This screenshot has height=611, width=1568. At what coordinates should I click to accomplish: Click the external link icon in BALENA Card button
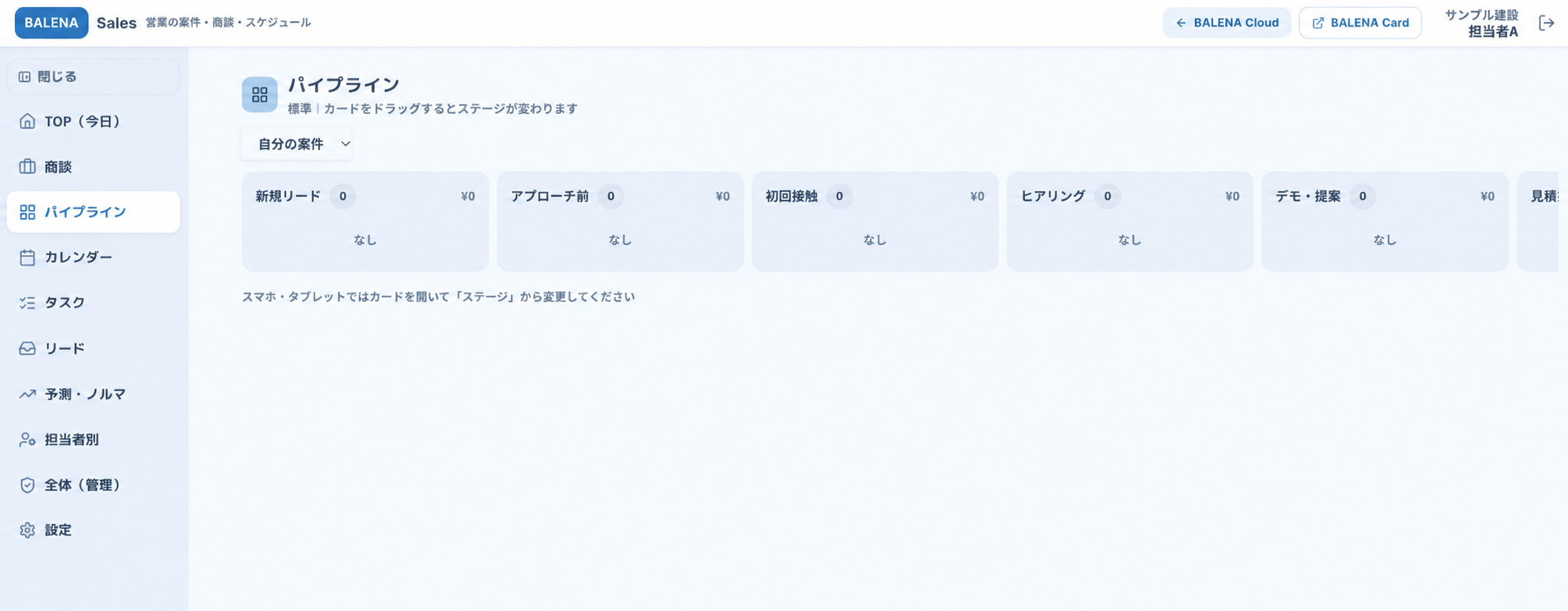[1318, 23]
